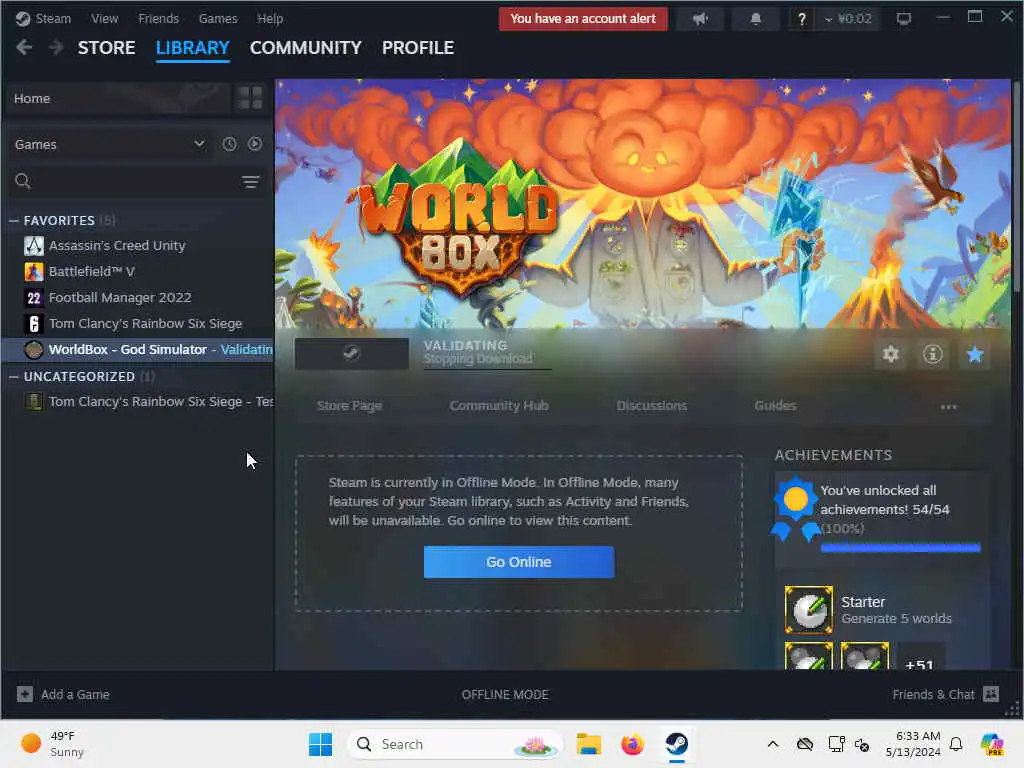Open the Steam menu logo
The image size is (1024, 768).
[23, 19]
